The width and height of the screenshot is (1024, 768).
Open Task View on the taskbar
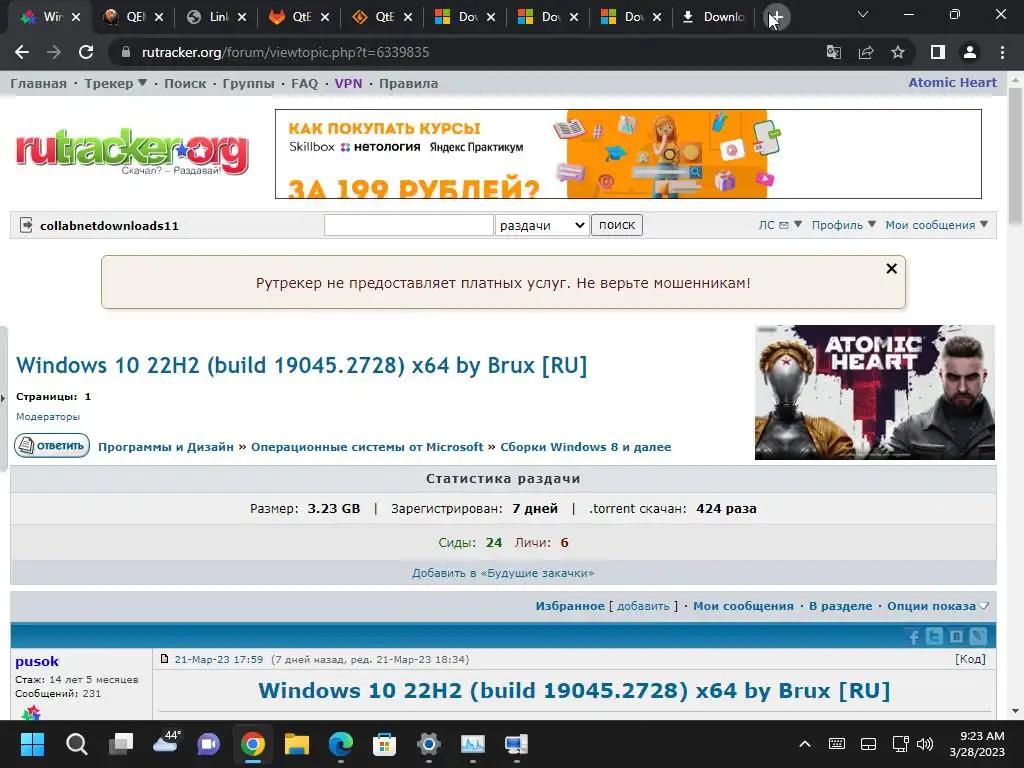point(121,744)
